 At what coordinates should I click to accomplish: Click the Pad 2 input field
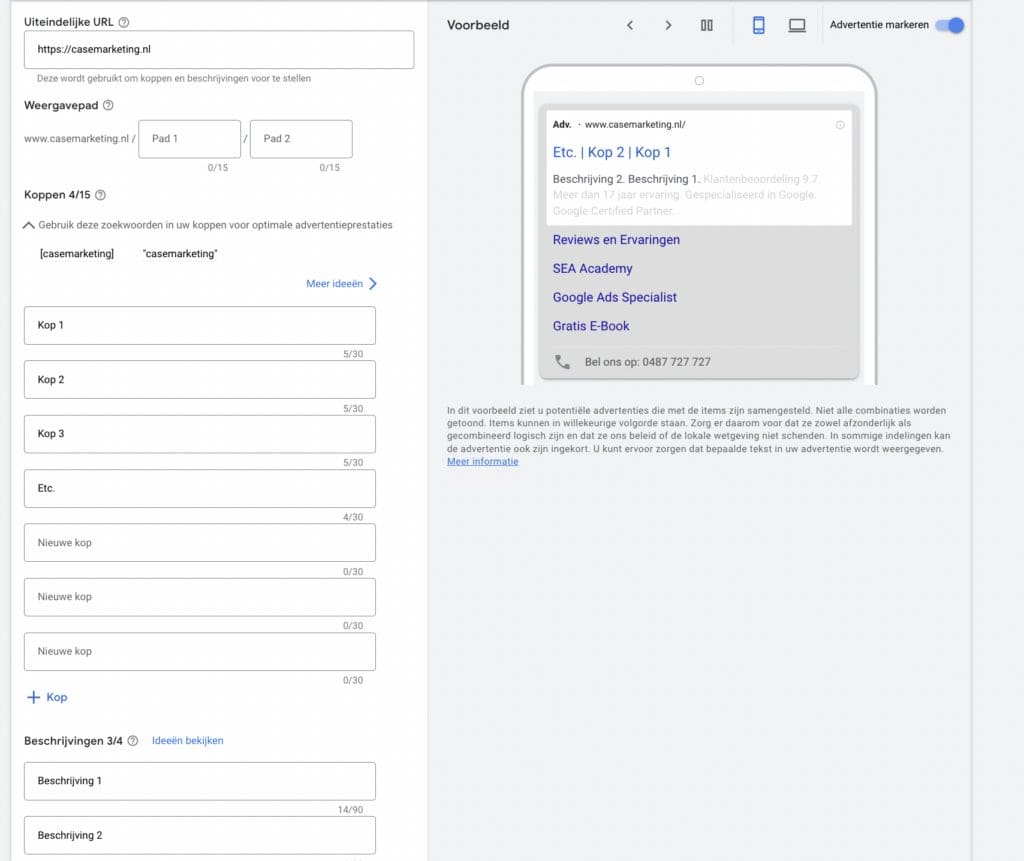[x=301, y=138]
